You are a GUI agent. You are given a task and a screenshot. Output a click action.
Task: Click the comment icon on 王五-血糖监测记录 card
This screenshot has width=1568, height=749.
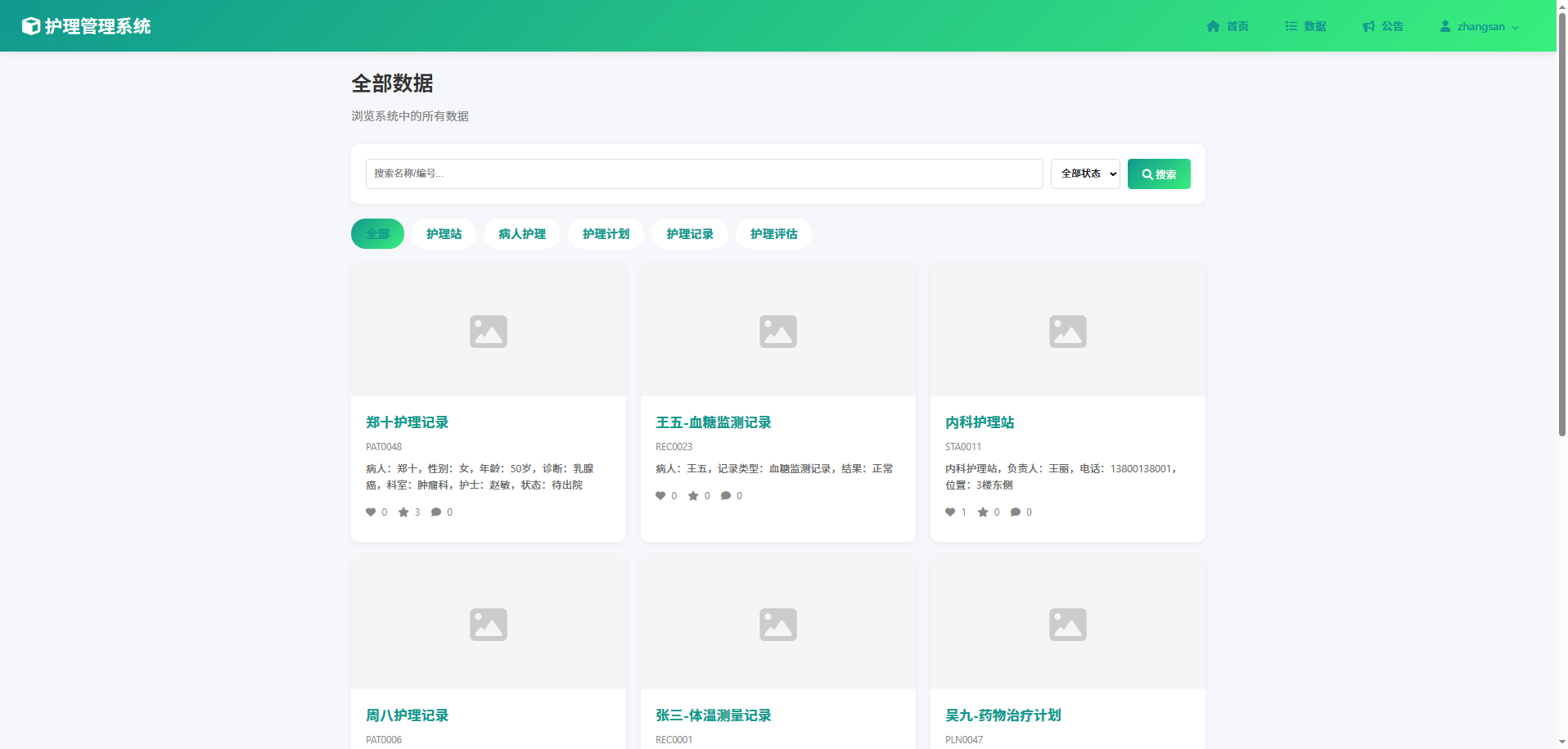click(726, 496)
